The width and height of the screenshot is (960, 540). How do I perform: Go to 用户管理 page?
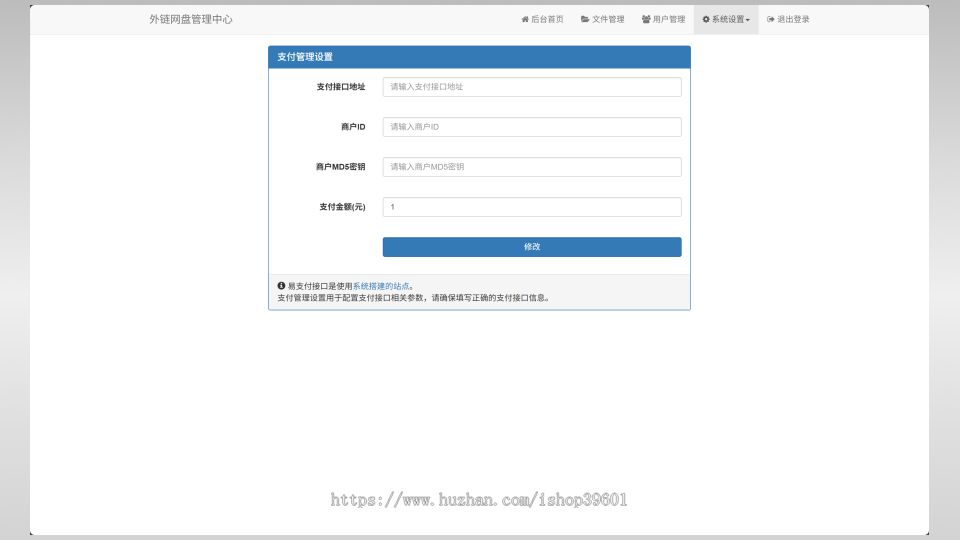(663, 20)
